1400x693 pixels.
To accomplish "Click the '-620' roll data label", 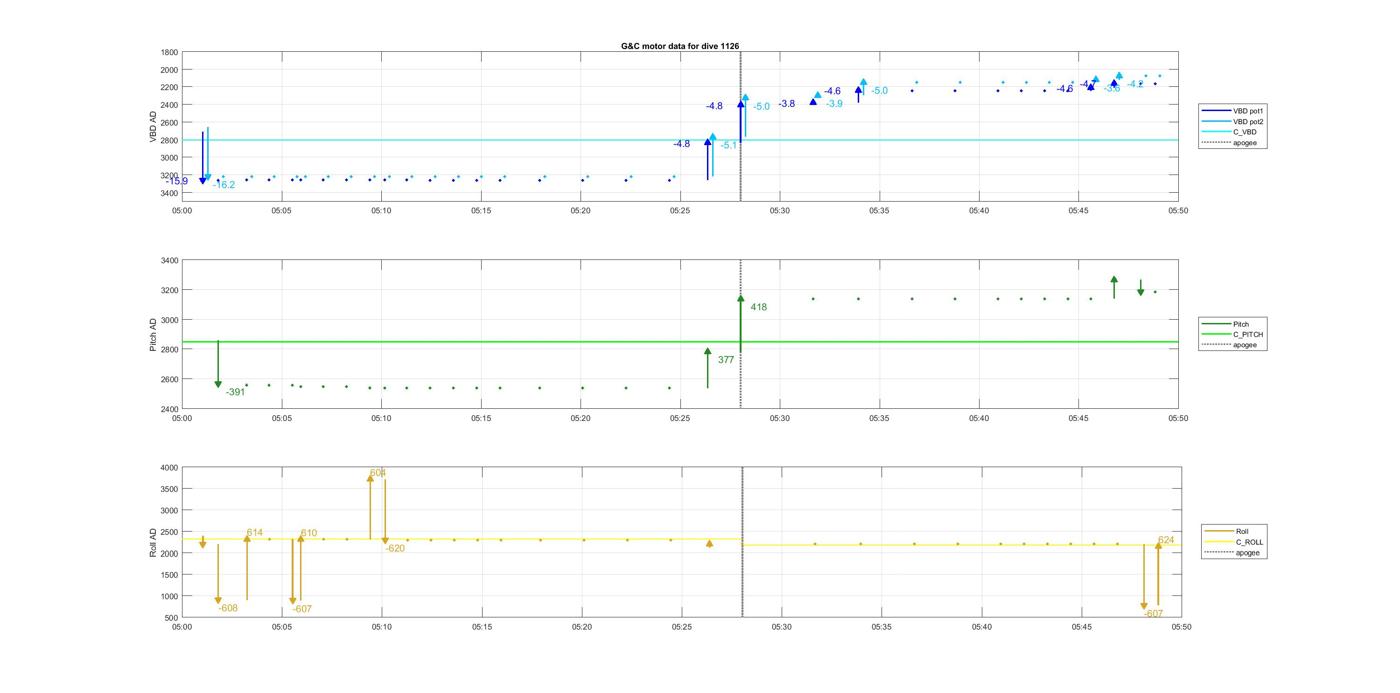I will pyautogui.click(x=396, y=548).
